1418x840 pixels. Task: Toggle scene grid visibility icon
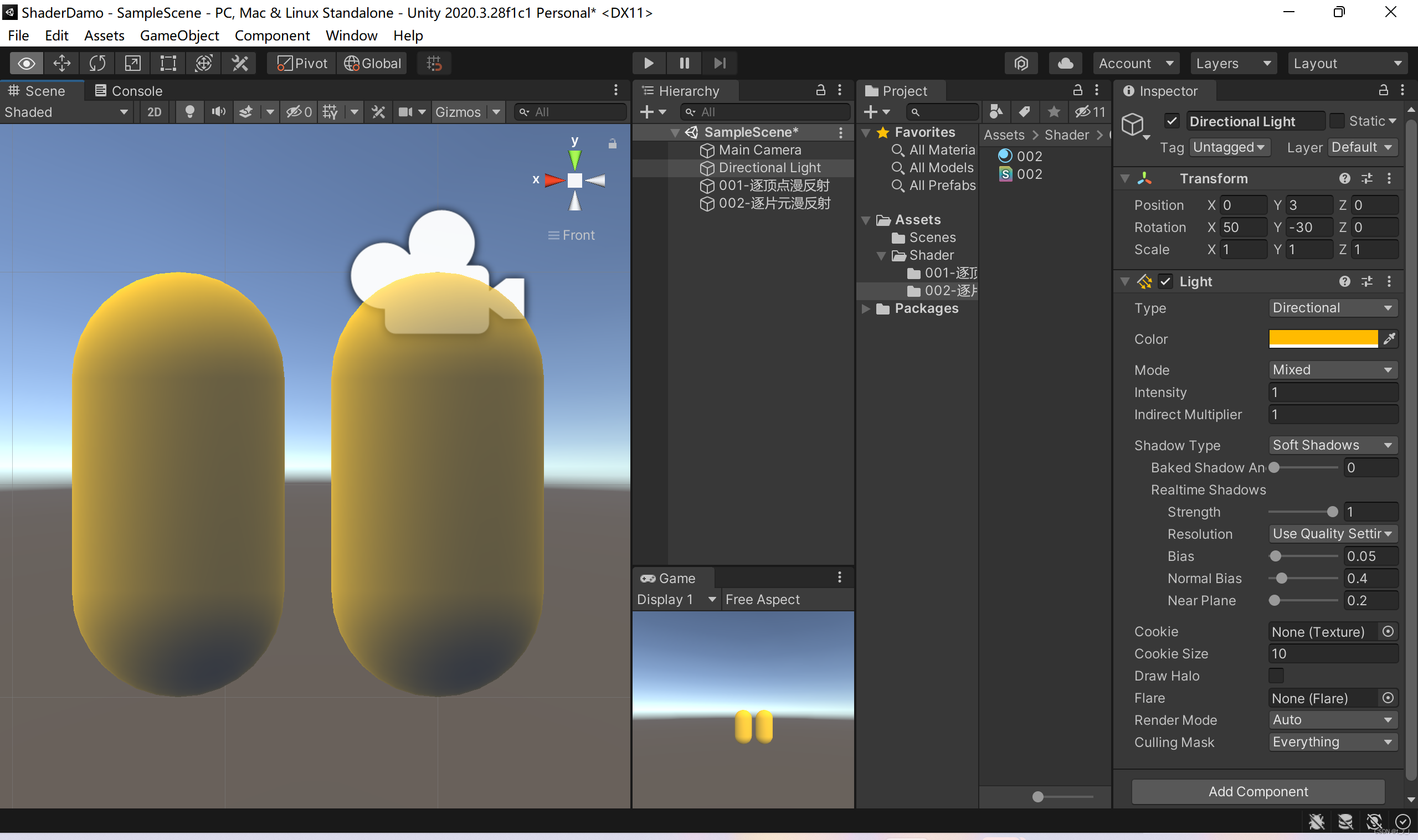[x=331, y=112]
